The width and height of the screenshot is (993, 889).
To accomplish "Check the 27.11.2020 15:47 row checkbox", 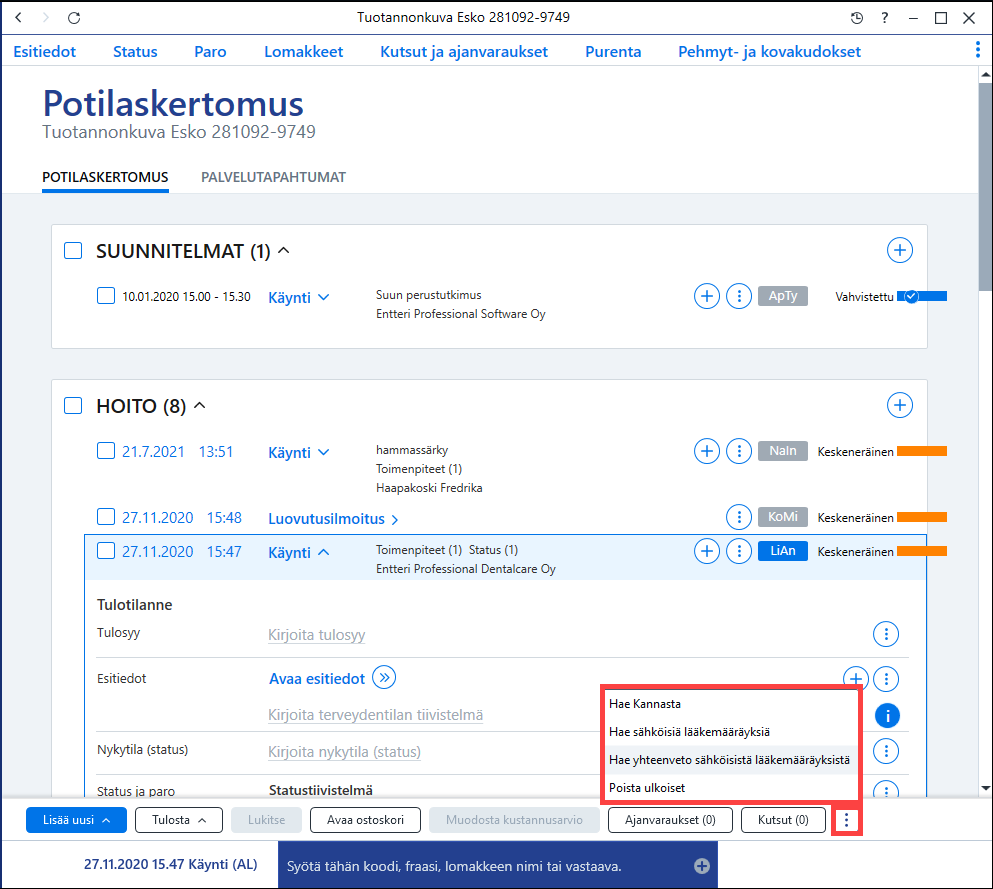I will click(x=106, y=551).
